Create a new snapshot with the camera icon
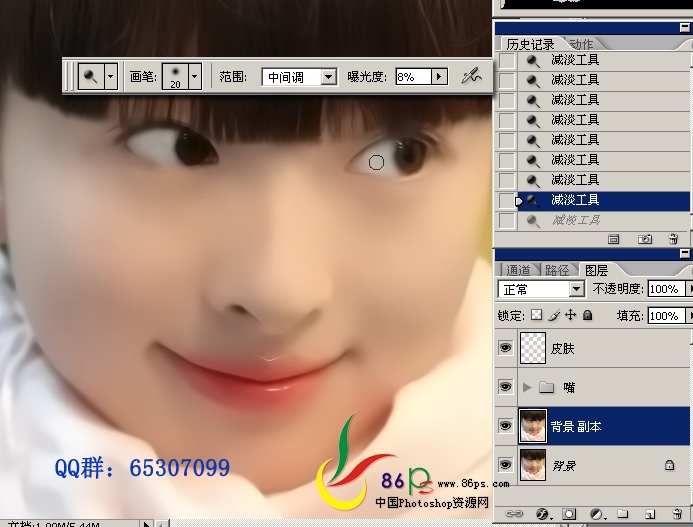 [645, 239]
